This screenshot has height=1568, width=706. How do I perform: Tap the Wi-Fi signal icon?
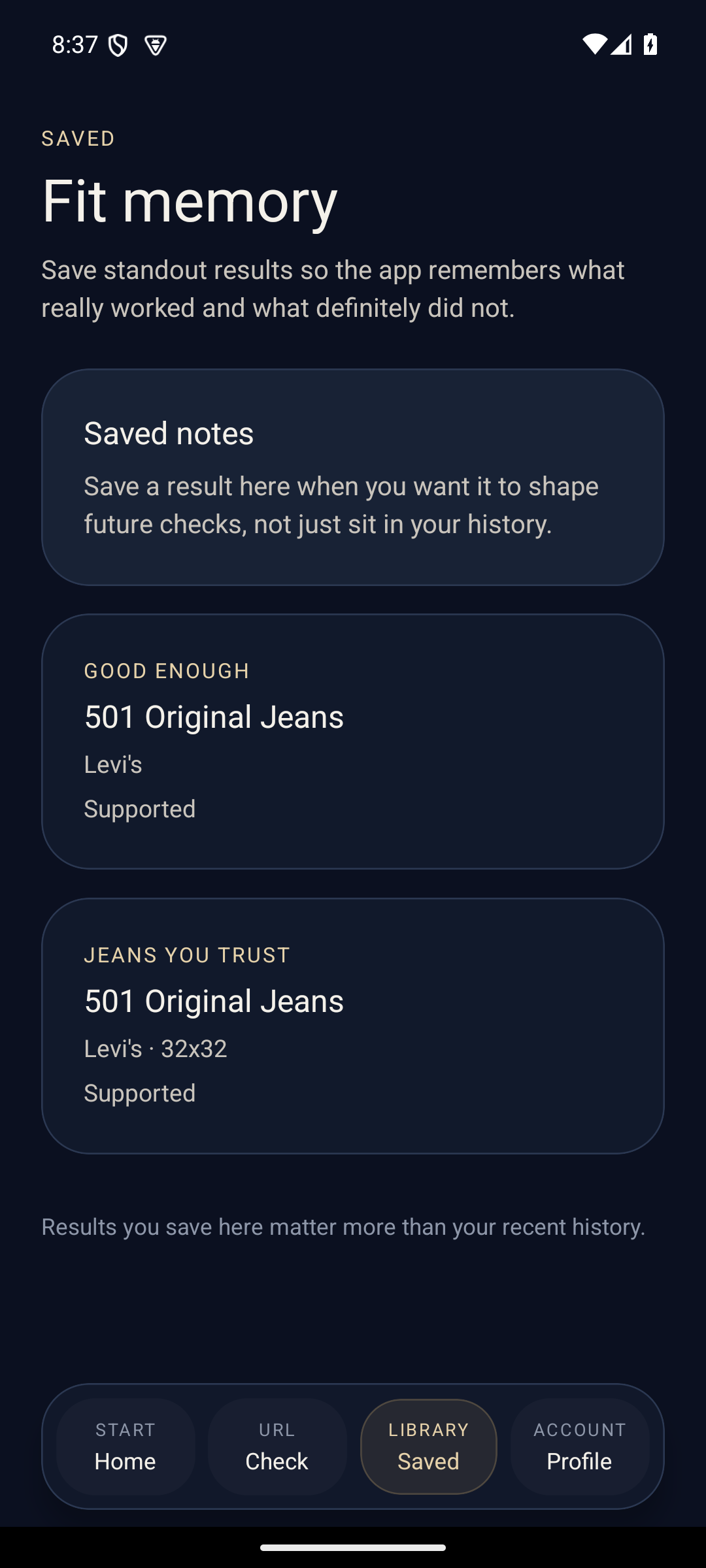pos(594,44)
